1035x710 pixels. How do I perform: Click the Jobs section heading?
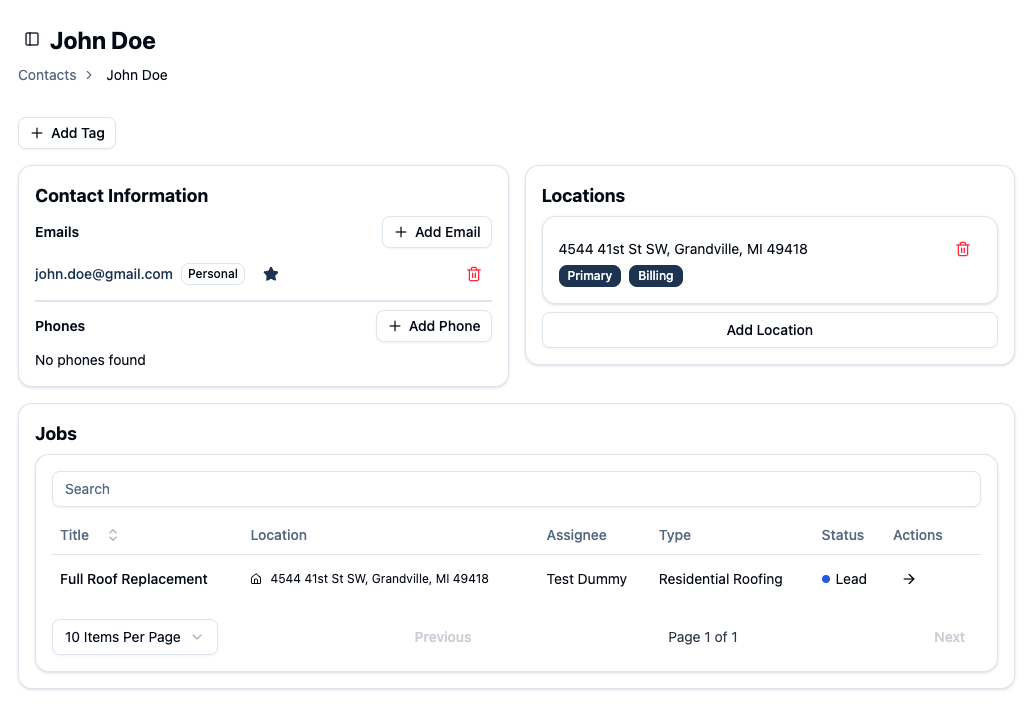(56, 434)
